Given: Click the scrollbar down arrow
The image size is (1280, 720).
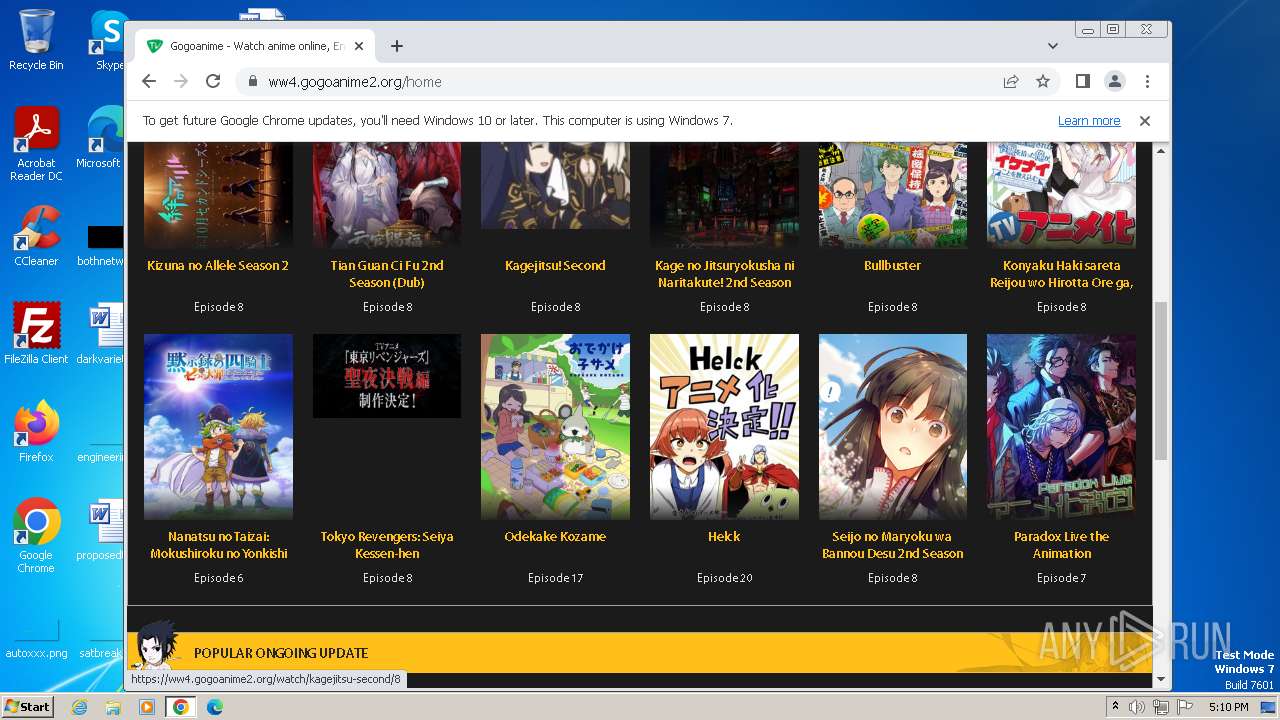Looking at the screenshot, I should pos(1161,680).
